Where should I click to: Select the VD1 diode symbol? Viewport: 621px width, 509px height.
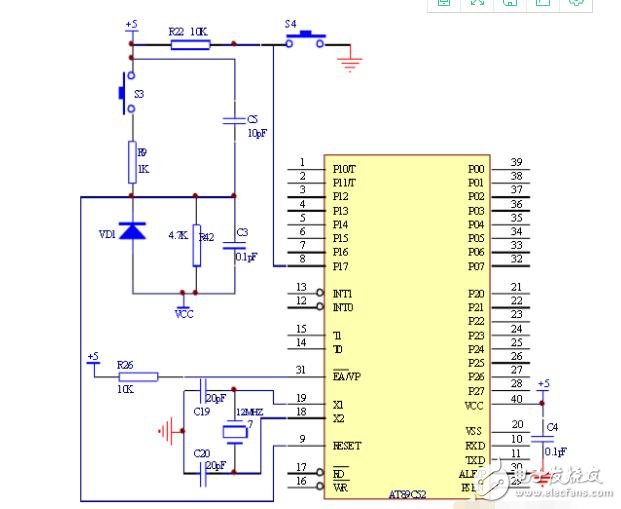click(132, 232)
